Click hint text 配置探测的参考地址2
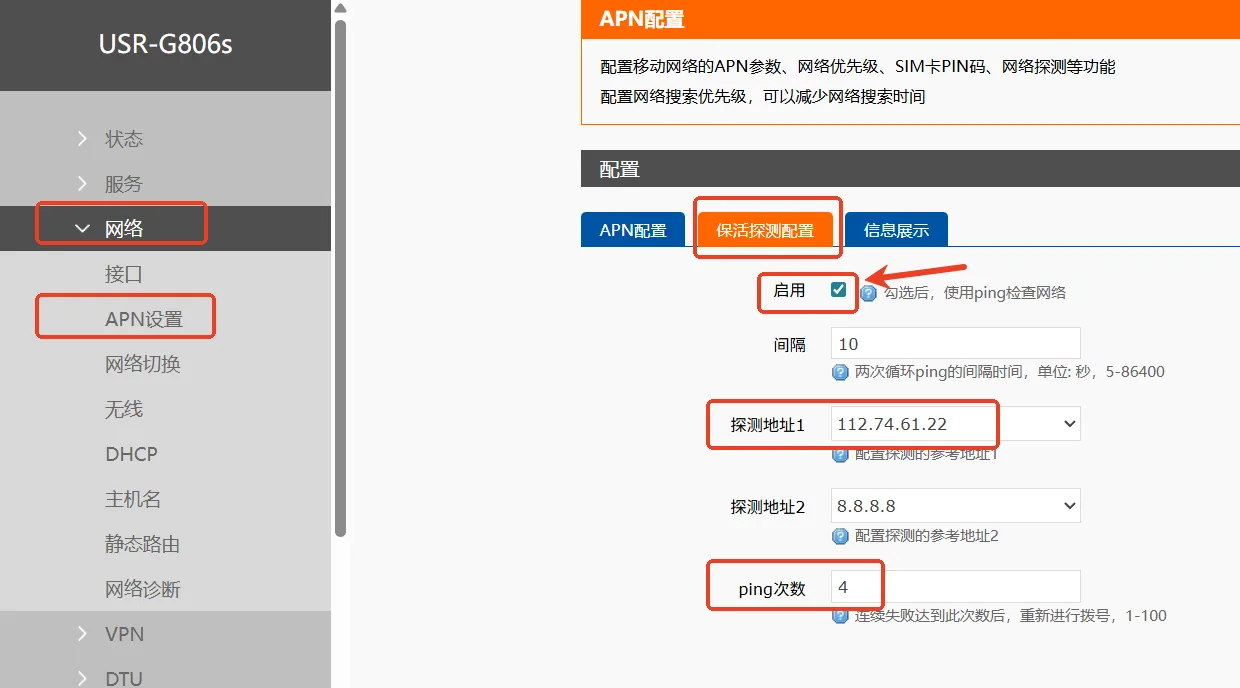This screenshot has width=1240, height=688. tap(927, 536)
